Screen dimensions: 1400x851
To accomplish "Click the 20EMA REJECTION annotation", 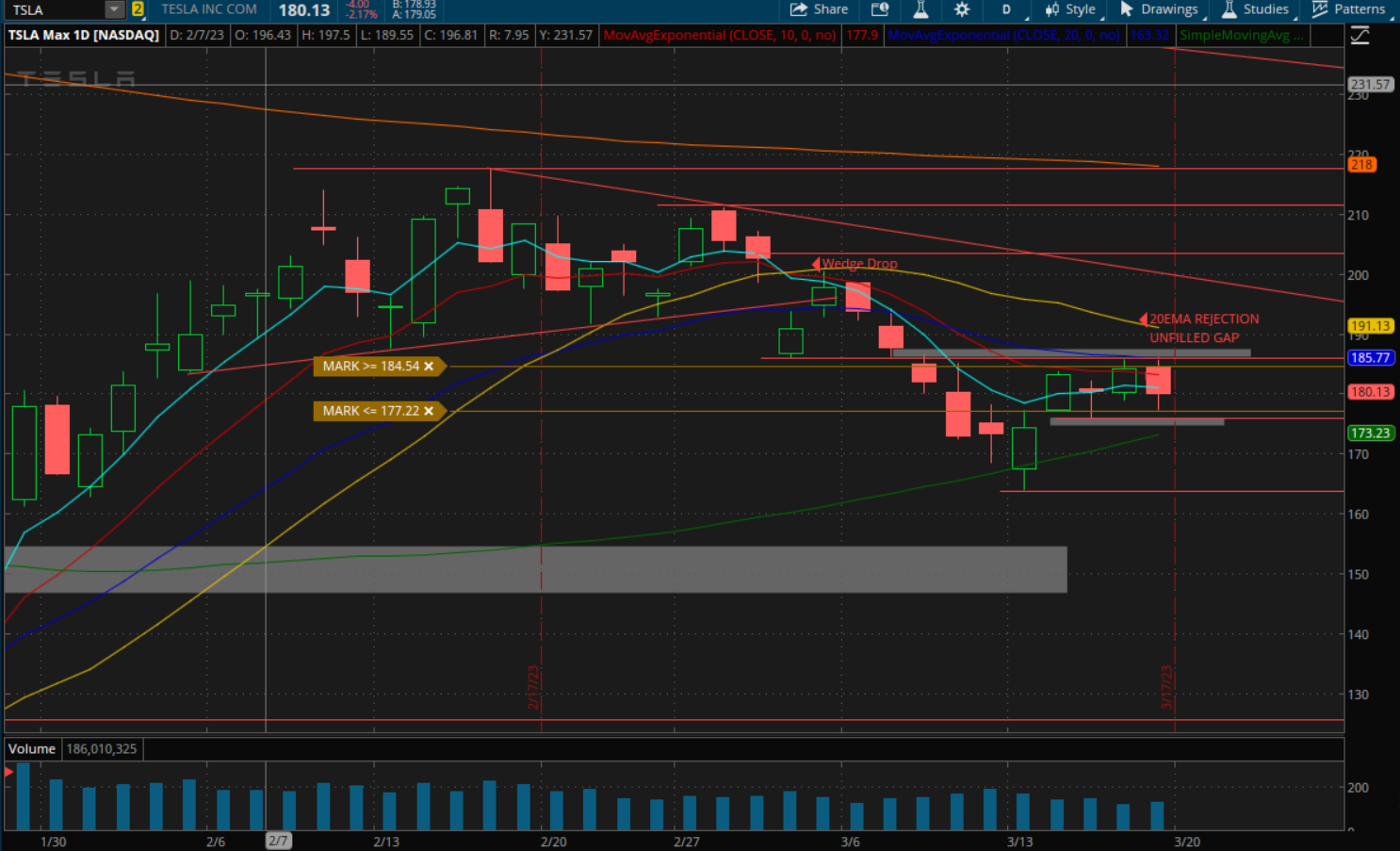I will click(1204, 319).
